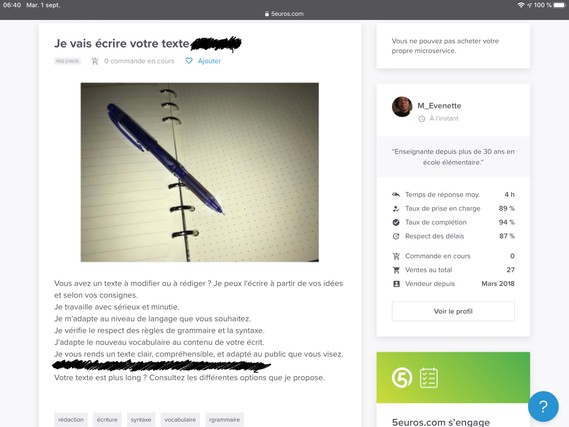Click the checkmark icon for Taux de complétion

pos(396,222)
